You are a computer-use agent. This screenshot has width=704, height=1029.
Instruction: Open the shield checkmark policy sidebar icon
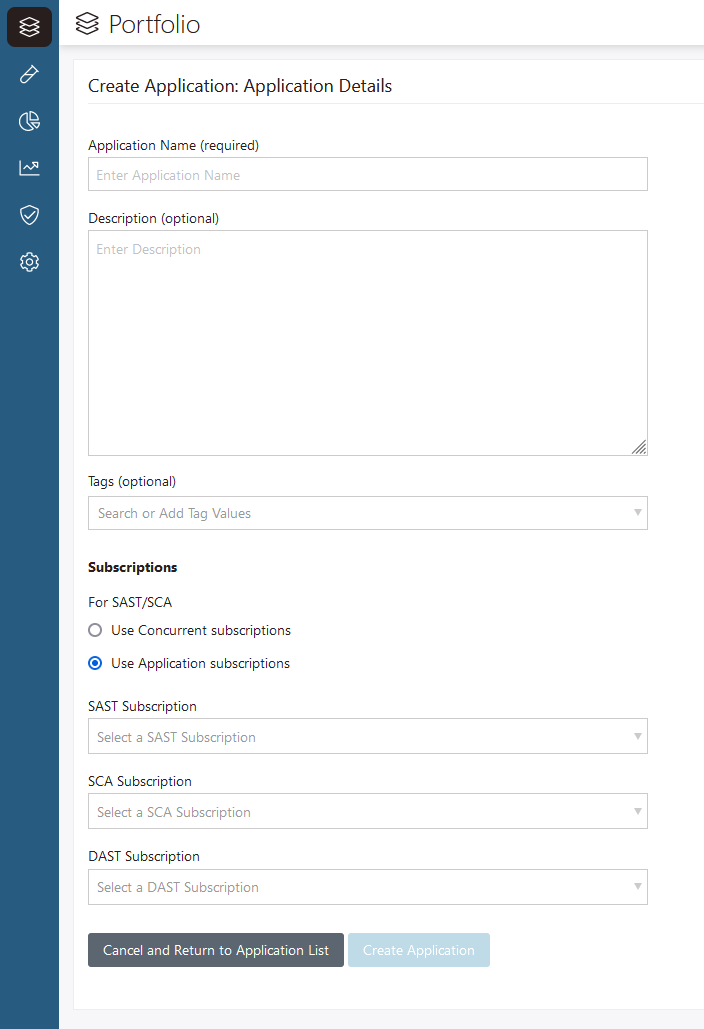30,215
